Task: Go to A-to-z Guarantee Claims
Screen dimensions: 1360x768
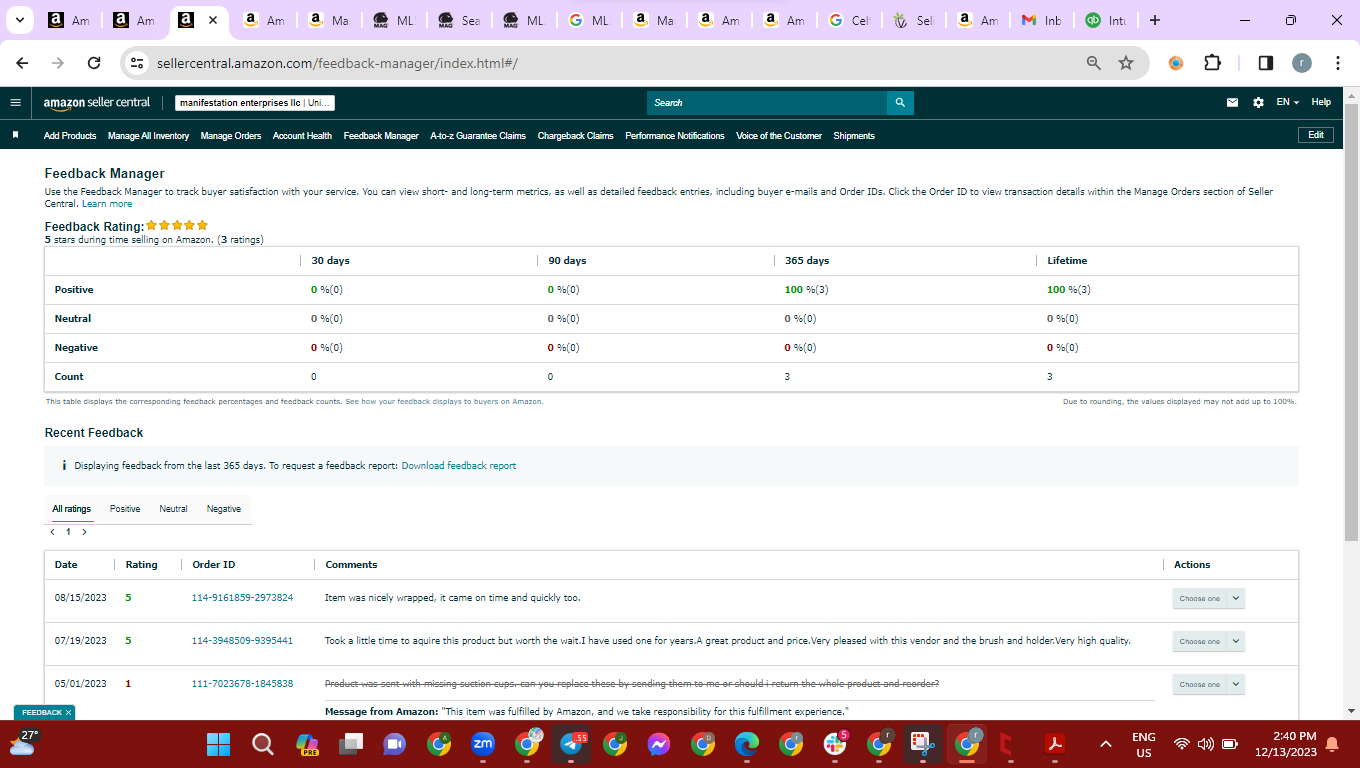Action: click(x=478, y=136)
